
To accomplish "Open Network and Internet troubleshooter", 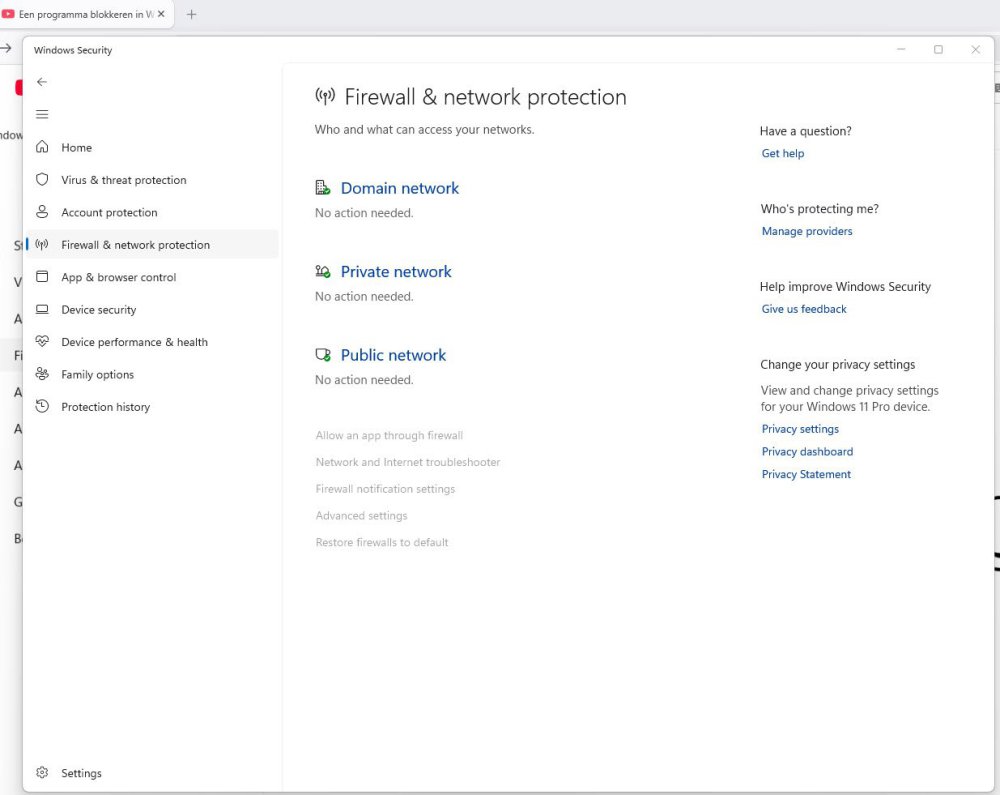I will pos(408,462).
